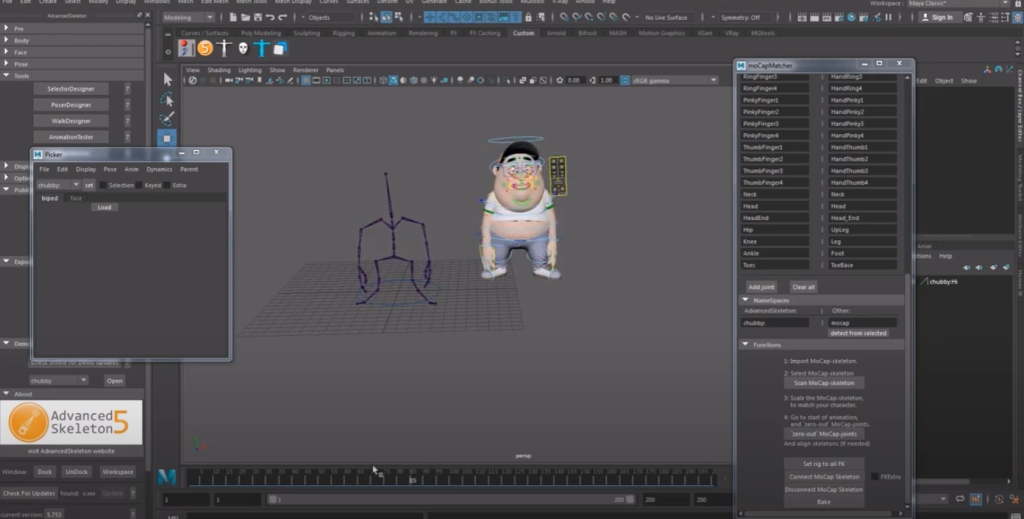Image resolution: width=1024 pixels, height=519 pixels.
Task: Collapse the Functions section in moCapMatcher
Action: point(745,345)
